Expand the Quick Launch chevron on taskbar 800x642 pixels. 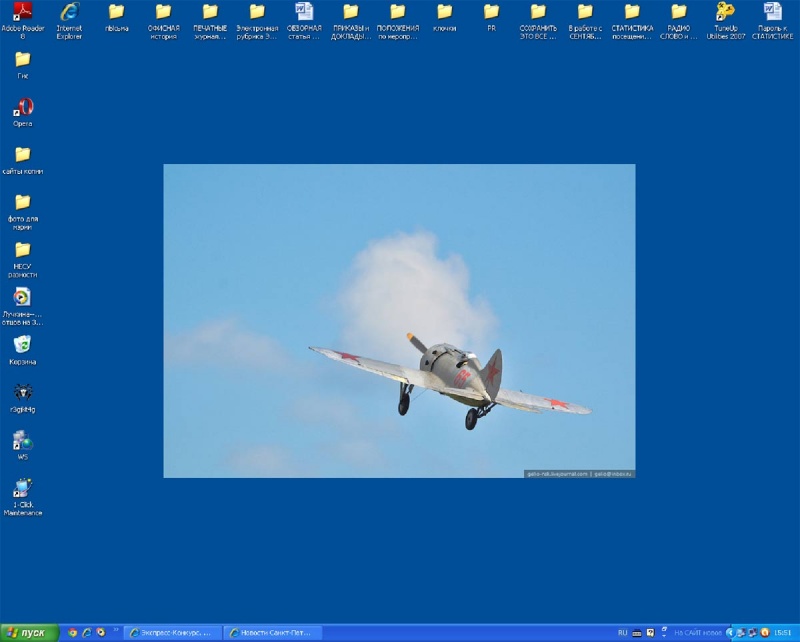point(116,631)
